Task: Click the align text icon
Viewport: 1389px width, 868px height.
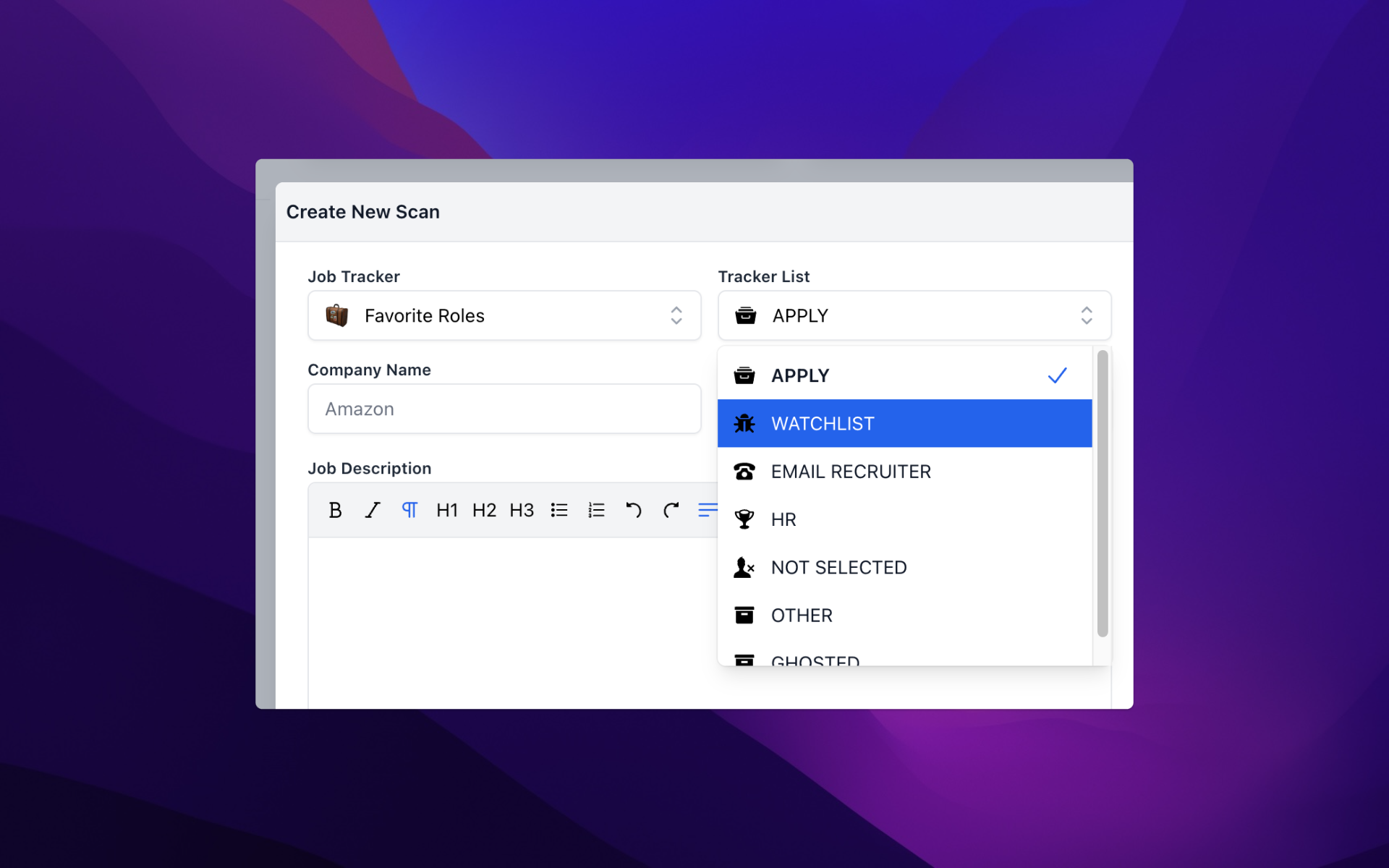Action: coord(707,510)
